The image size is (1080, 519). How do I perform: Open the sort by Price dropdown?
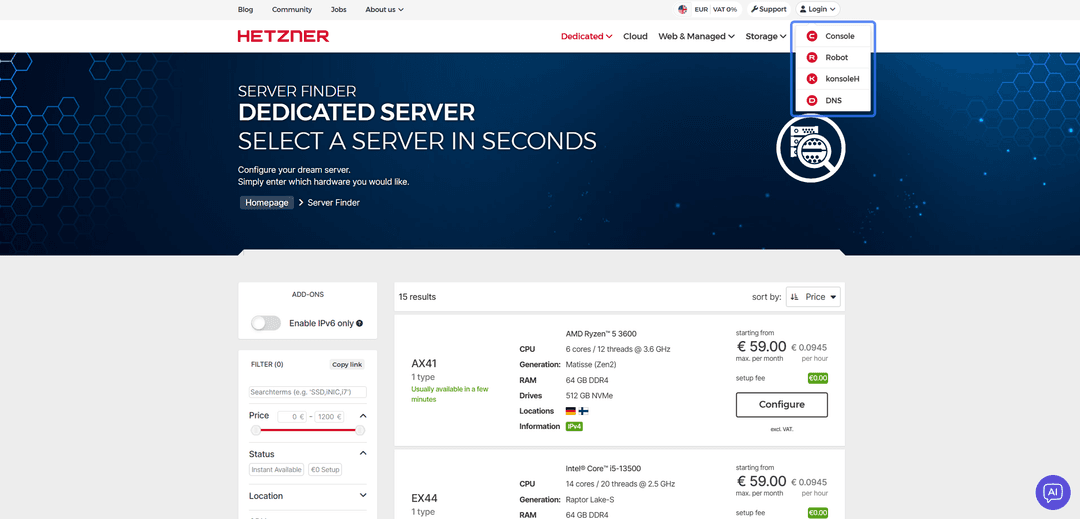click(x=813, y=297)
